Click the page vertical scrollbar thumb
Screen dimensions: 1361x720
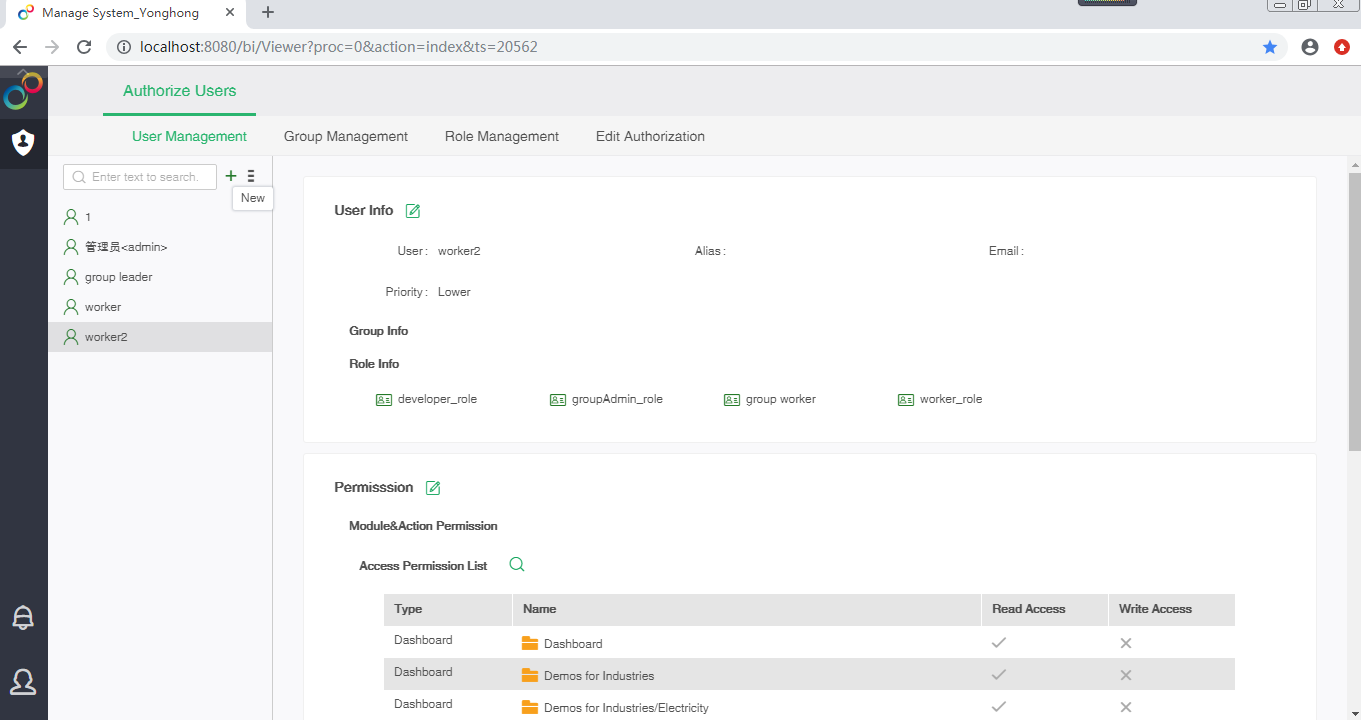coord(1355,311)
